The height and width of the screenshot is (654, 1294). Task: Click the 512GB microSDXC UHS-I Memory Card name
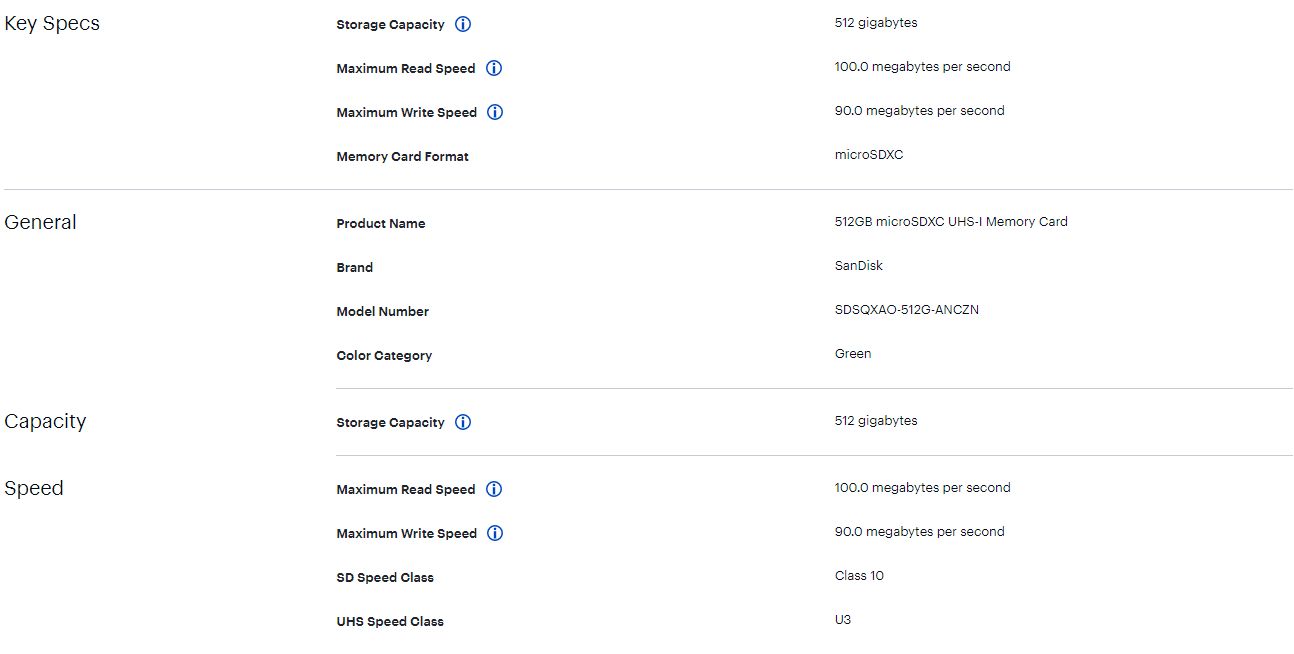point(950,222)
